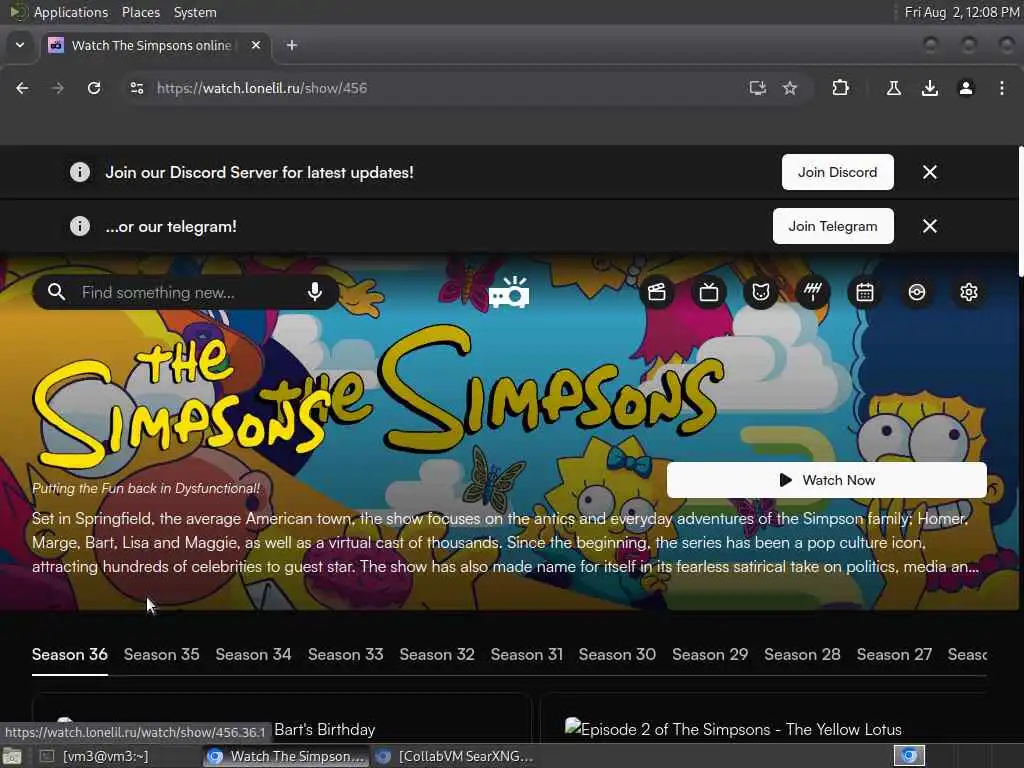
Task: Click the browser back arrow
Action: [22, 88]
